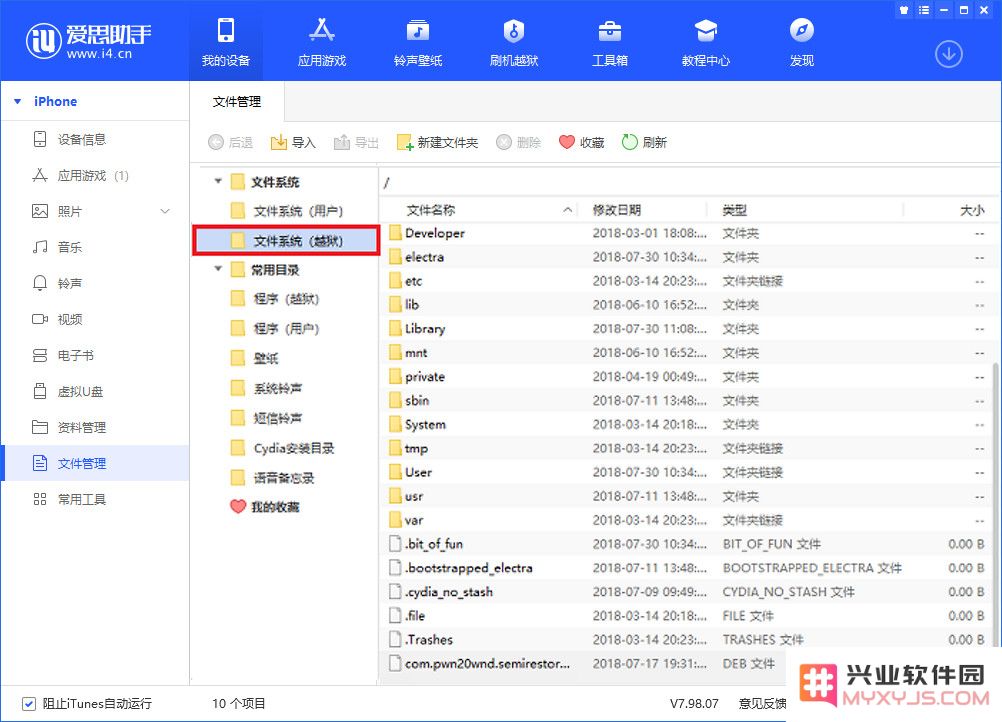The height and width of the screenshot is (722, 1002).
Task: Select 程序 (越狱) tree item
Action: (275, 298)
